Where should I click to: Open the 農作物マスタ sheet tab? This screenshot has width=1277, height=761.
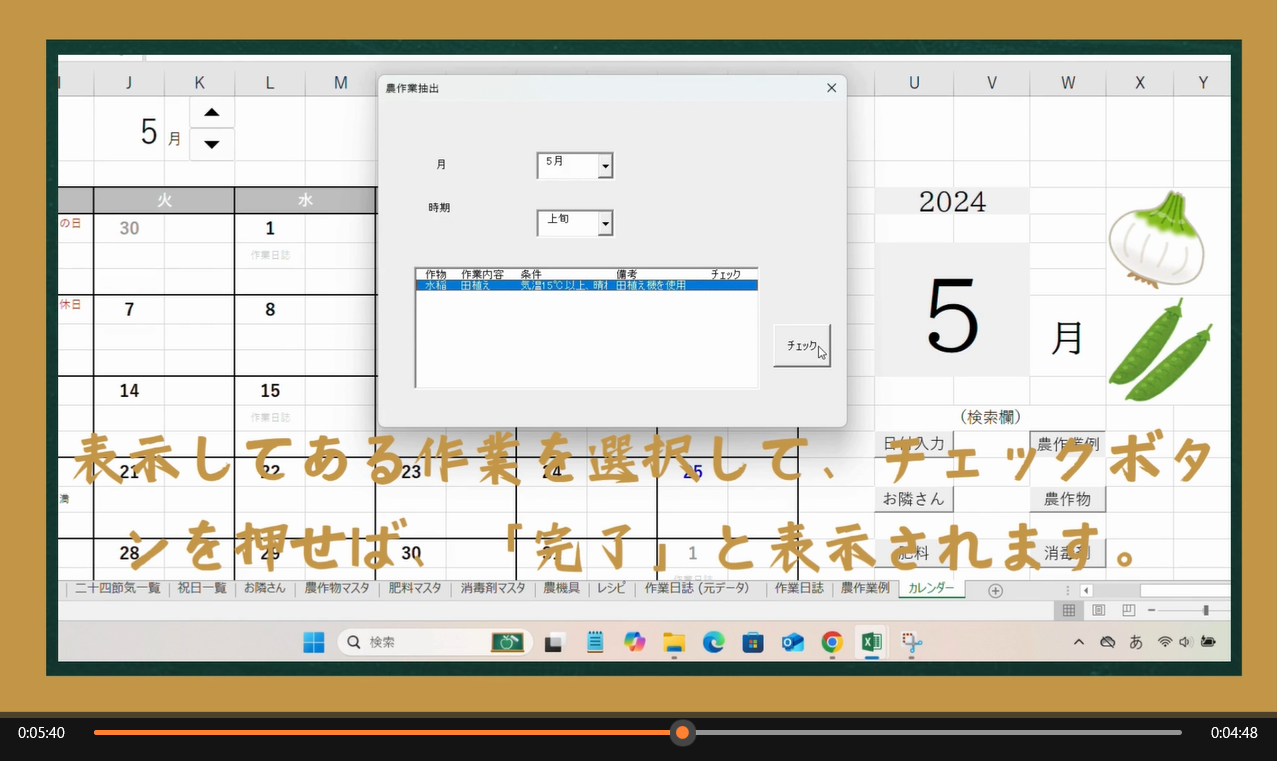tap(337, 588)
